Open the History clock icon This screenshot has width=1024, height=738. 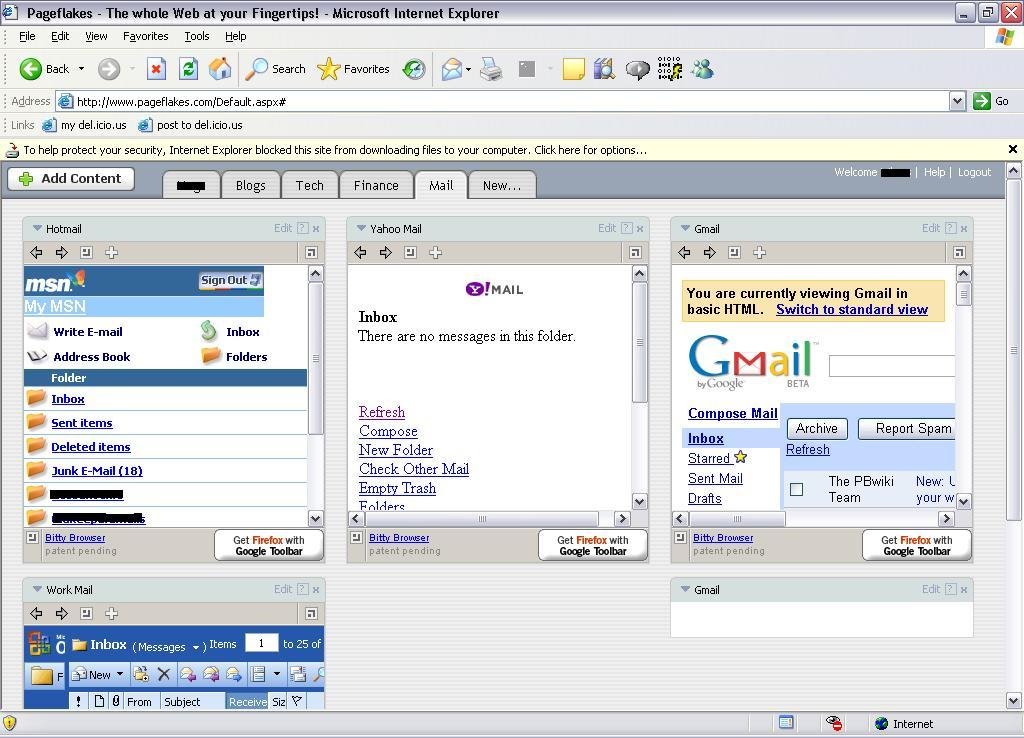[413, 69]
